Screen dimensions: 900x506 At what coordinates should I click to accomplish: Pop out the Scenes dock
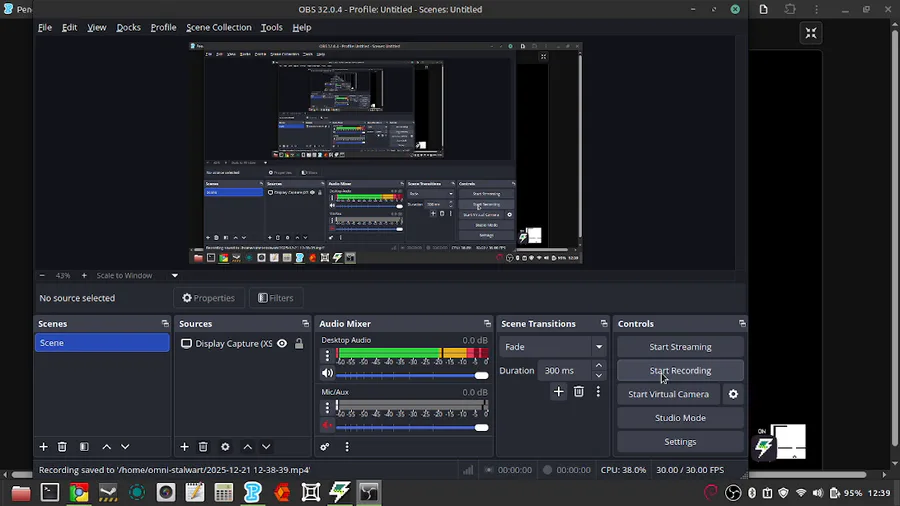pos(165,324)
